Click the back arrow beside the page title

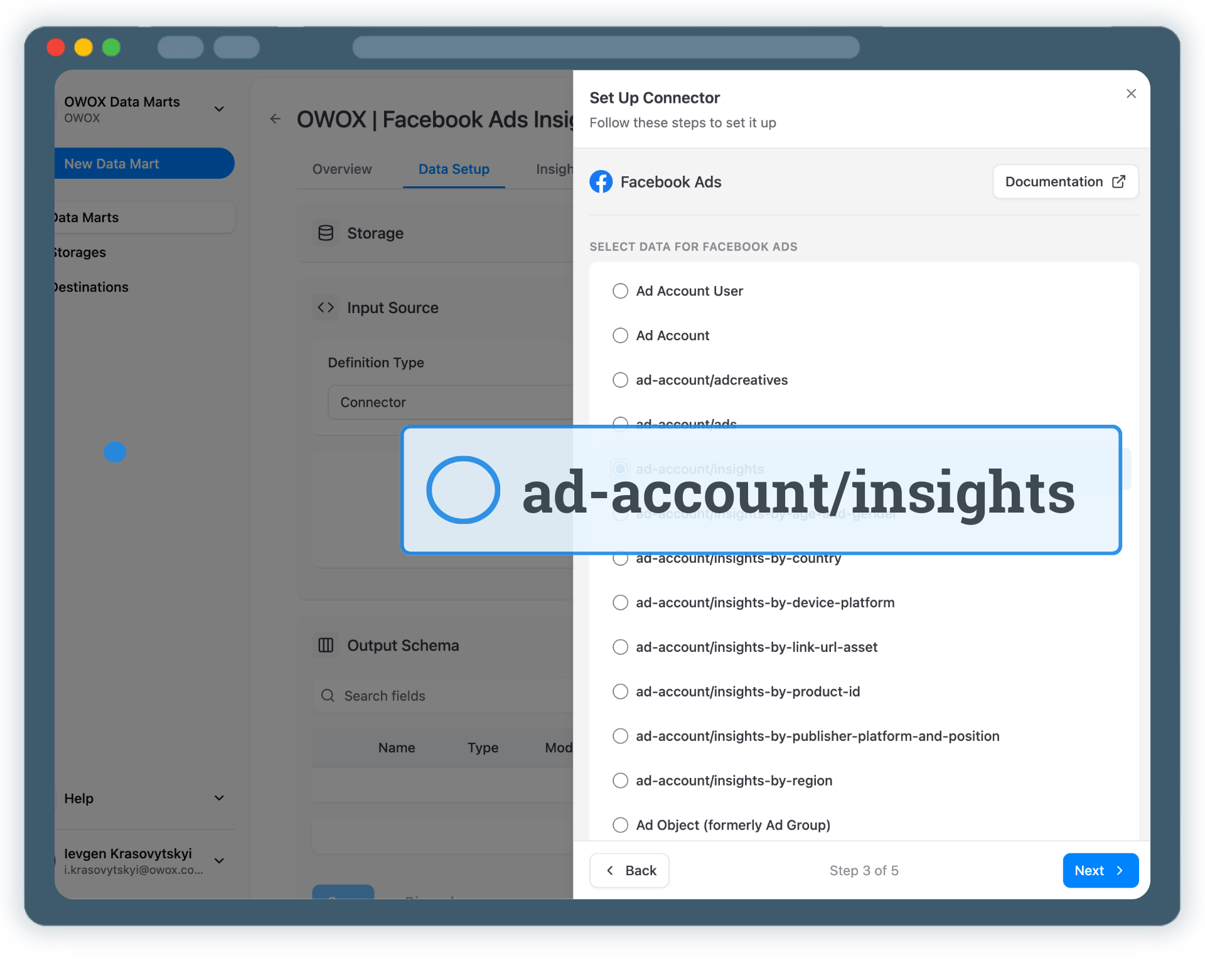275,119
